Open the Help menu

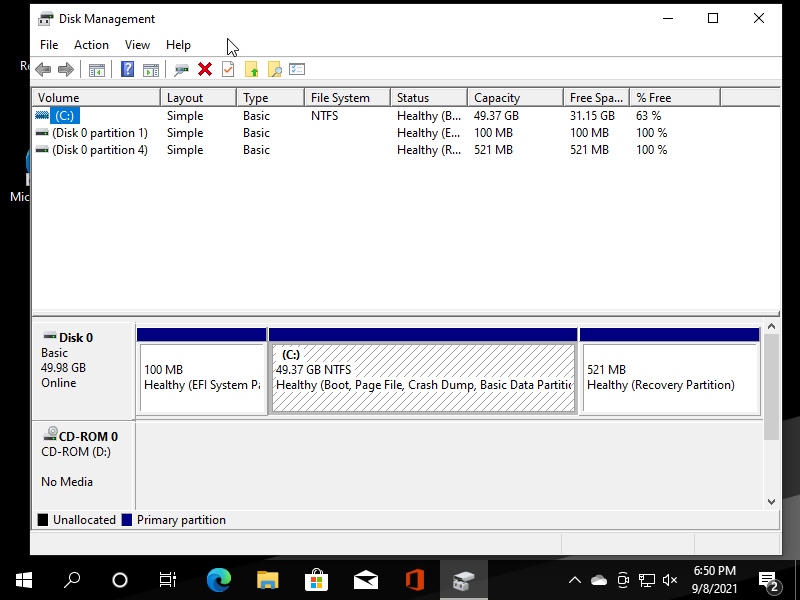coord(178,45)
